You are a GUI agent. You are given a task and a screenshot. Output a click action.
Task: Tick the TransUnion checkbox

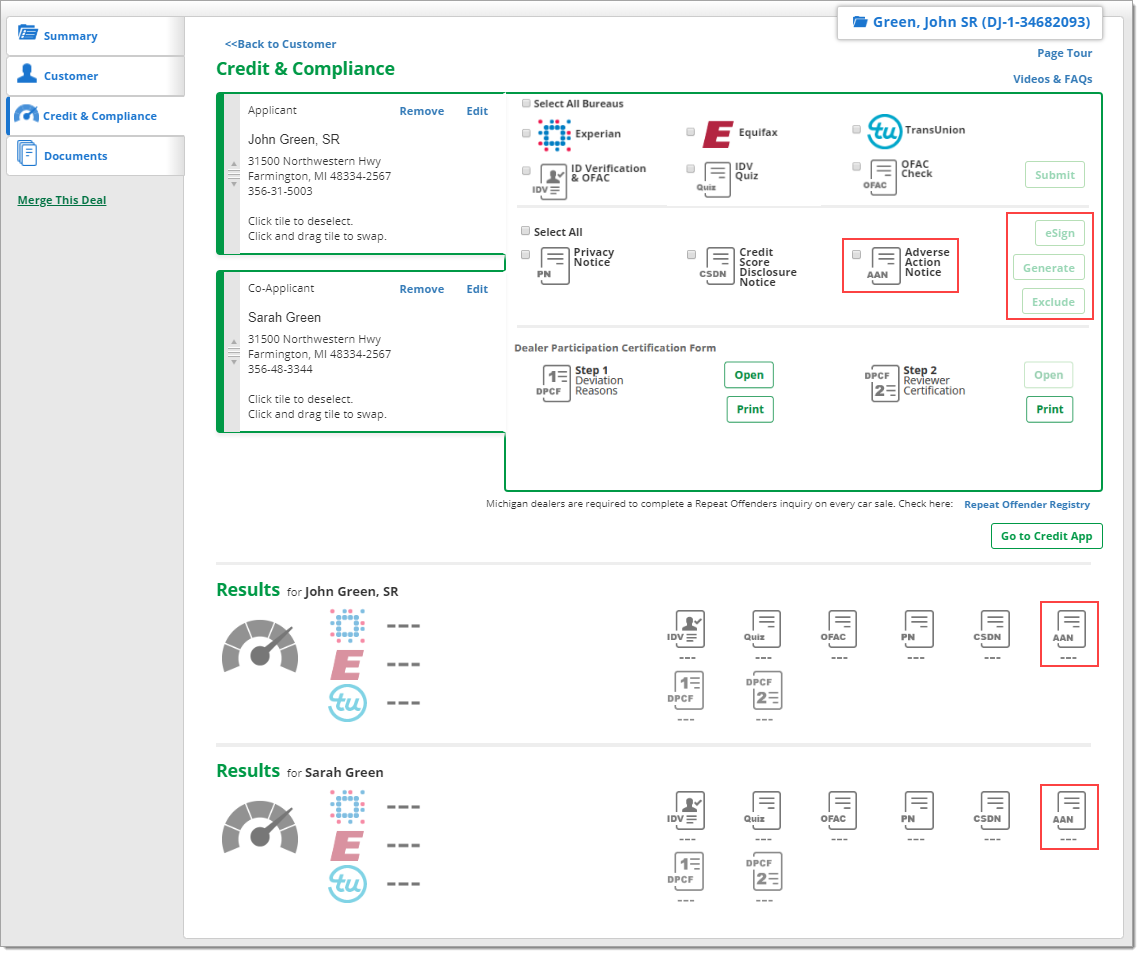point(856,129)
